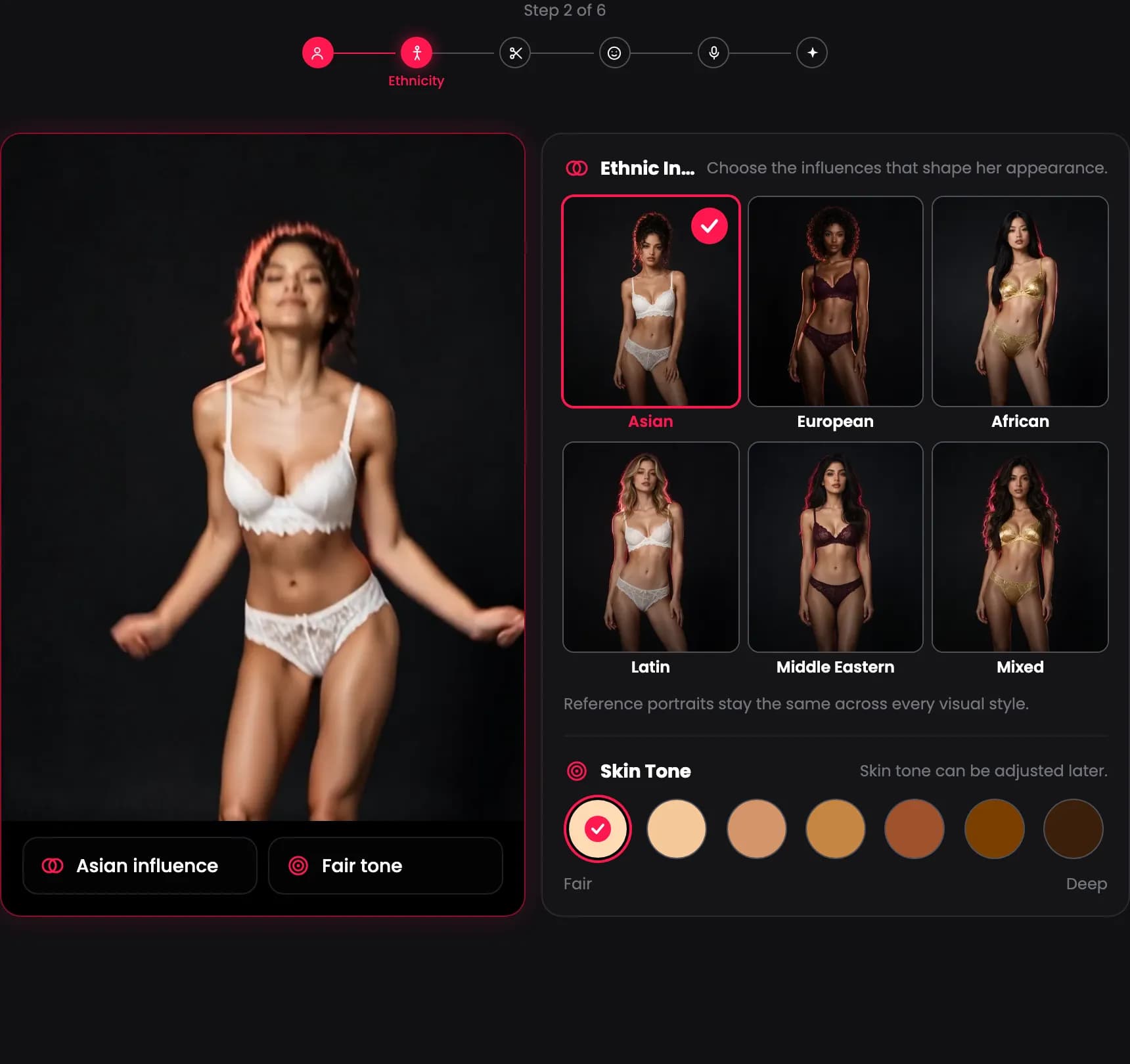Image resolution: width=1130 pixels, height=1064 pixels.
Task: Select the Latin ethnicity card
Action: click(651, 547)
